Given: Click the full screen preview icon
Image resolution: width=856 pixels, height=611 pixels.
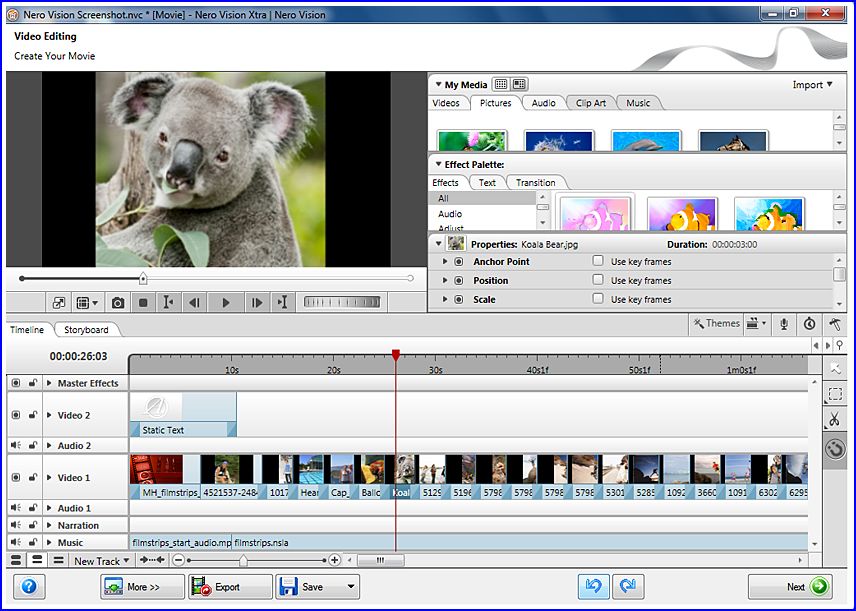Looking at the screenshot, I should 60,302.
